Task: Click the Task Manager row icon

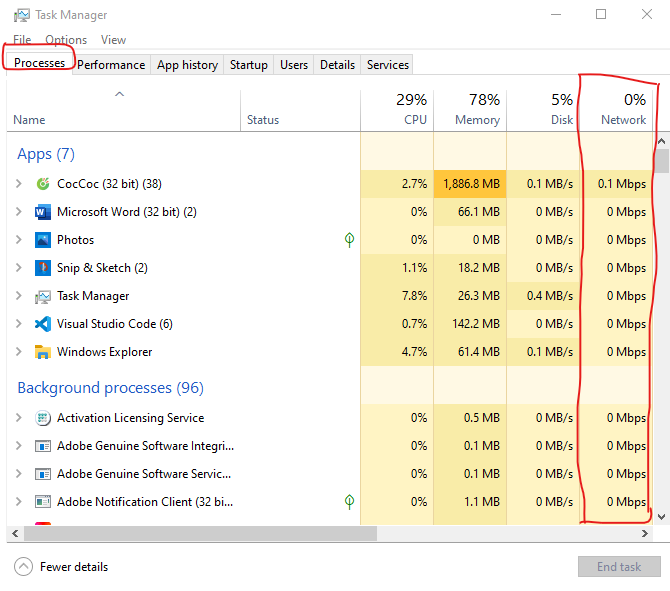Action: [x=43, y=296]
